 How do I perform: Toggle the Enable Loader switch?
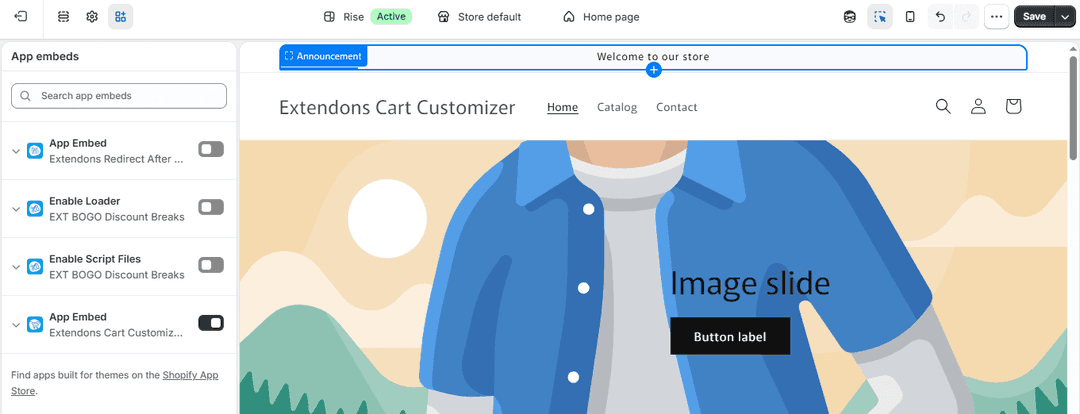click(211, 207)
